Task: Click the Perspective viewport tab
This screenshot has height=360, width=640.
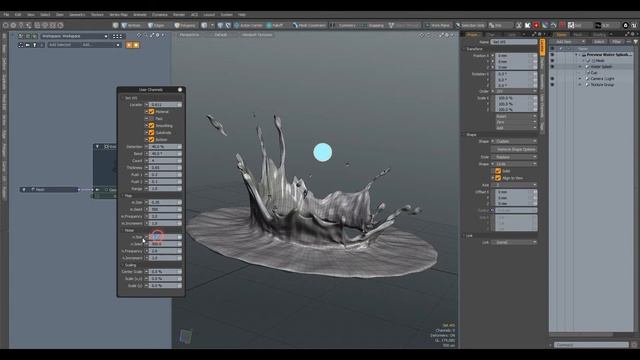Action: [x=189, y=35]
